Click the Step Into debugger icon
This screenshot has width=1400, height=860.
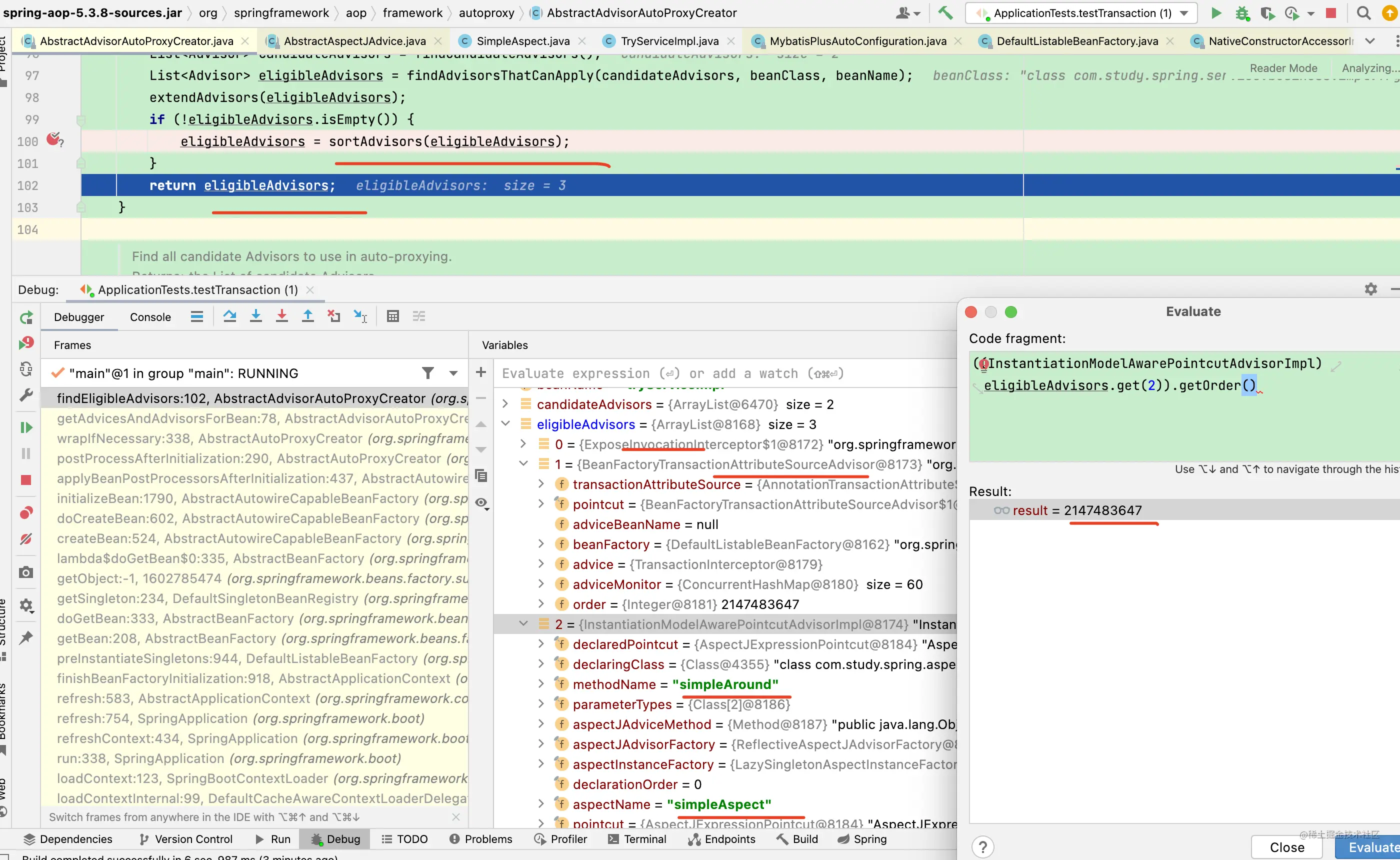tap(256, 316)
